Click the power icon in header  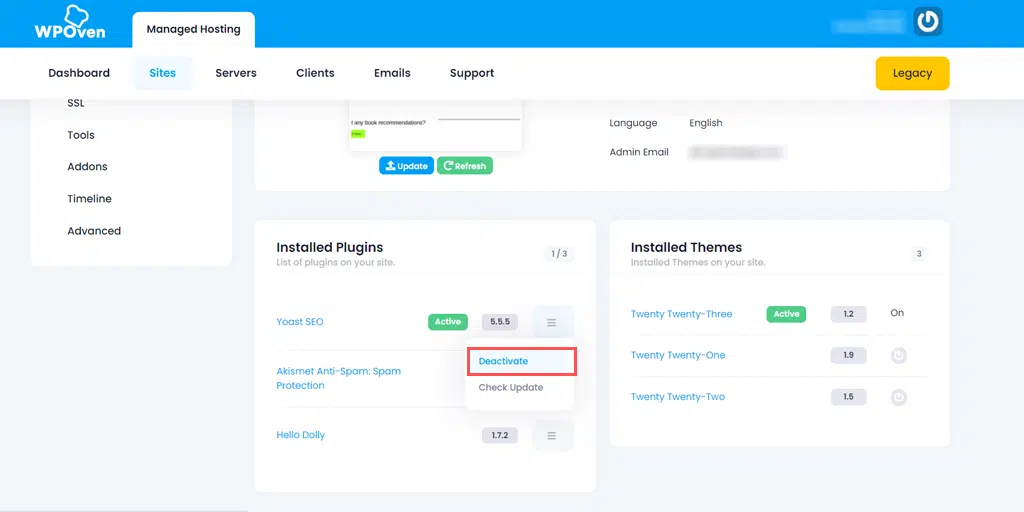pos(927,22)
